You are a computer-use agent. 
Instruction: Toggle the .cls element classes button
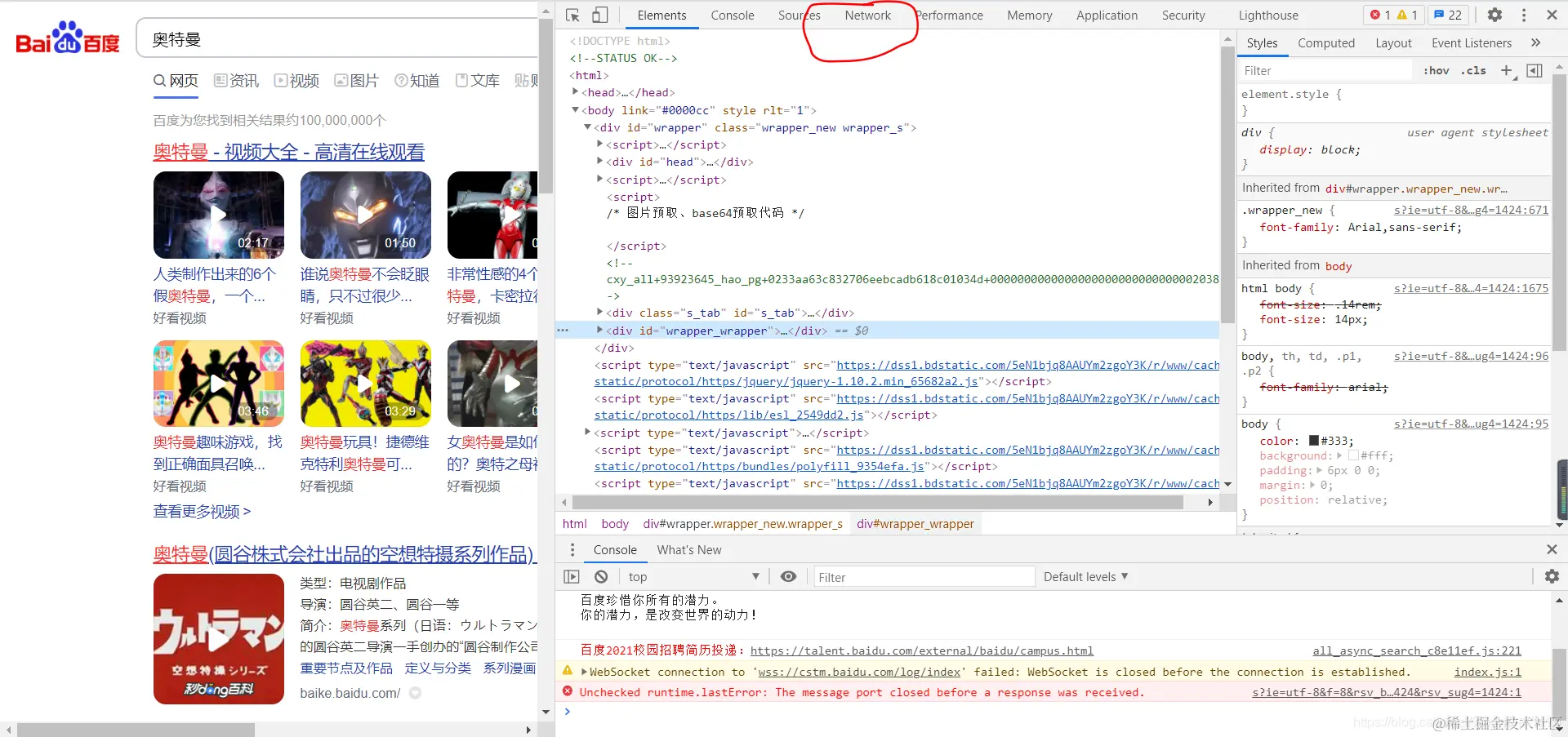(x=1473, y=71)
